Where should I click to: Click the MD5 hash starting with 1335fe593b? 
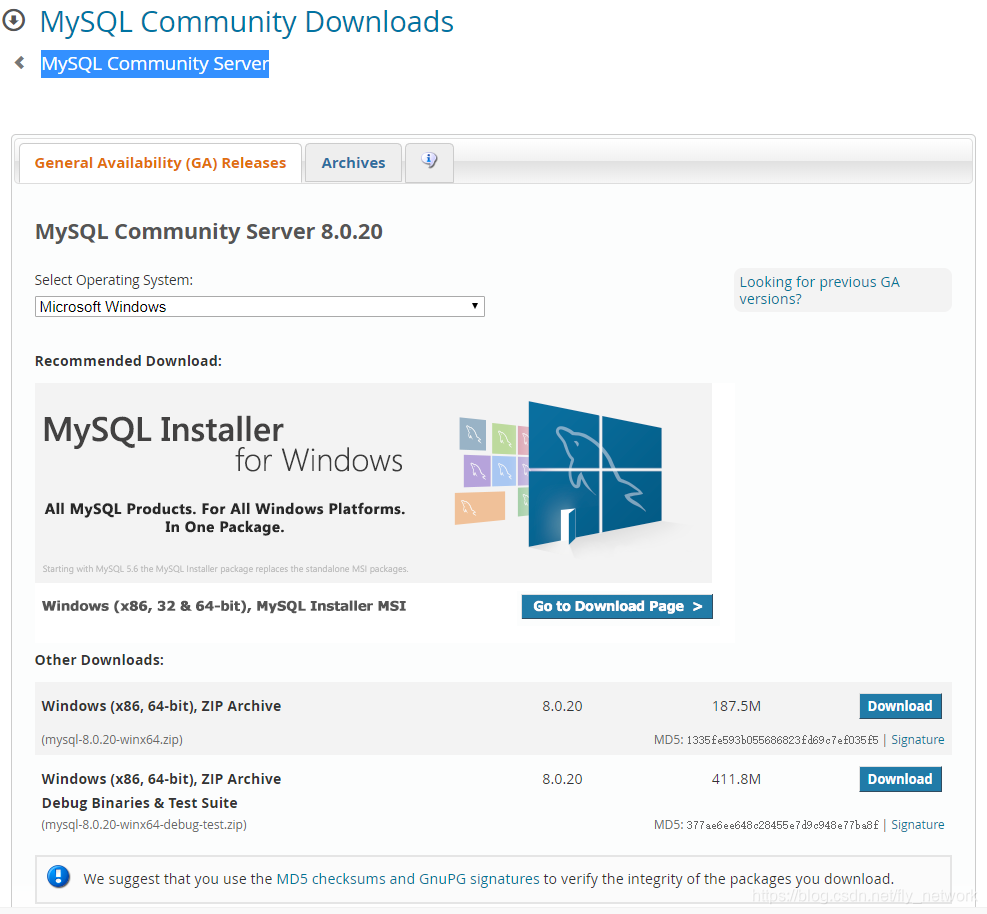[782, 740]
